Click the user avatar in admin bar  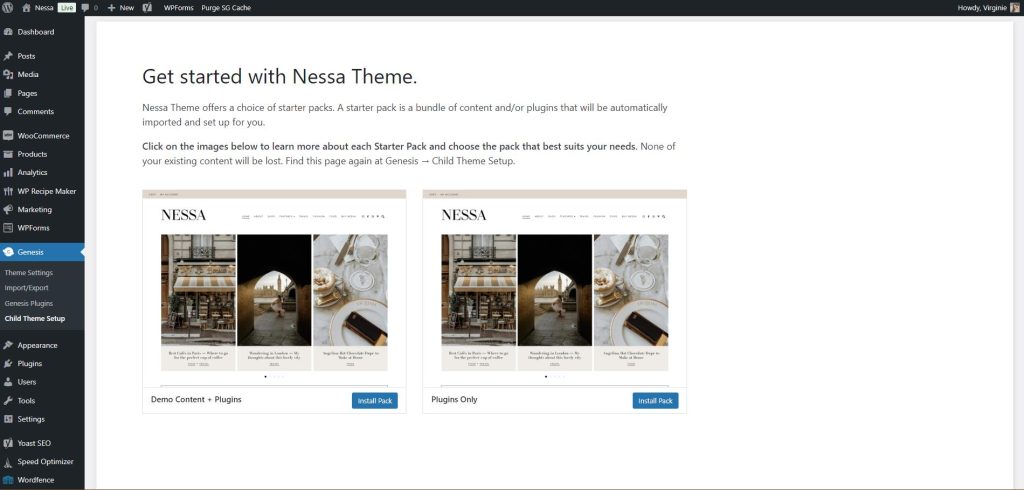[x=1013, y=8]
